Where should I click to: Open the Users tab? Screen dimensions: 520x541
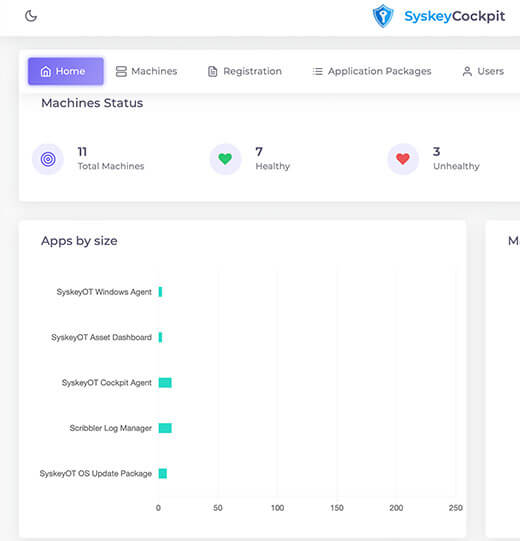coord(483,71)
